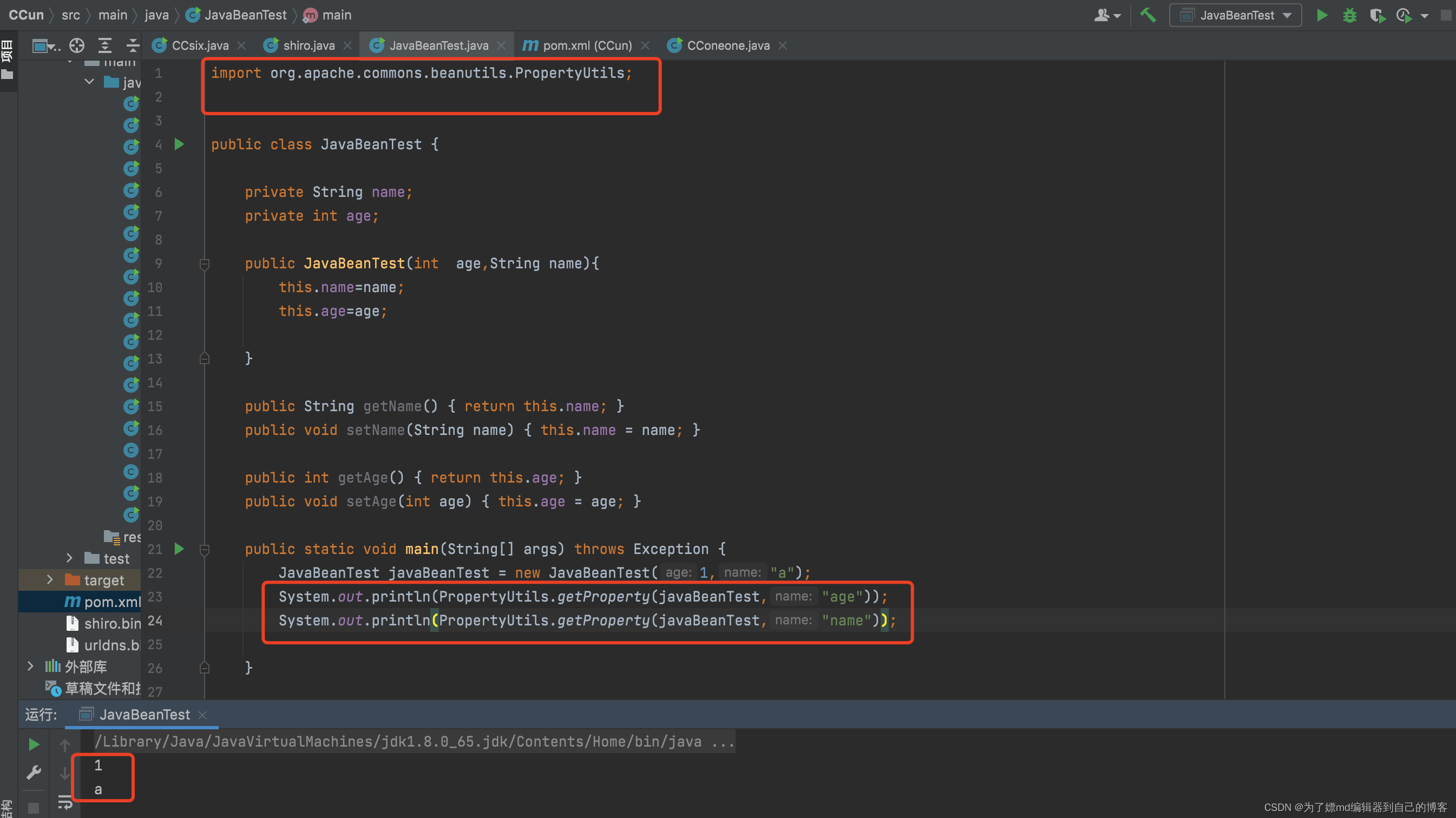Click the Stop button in top toolbar
The width and height of the screenshot is (1456, 818).
tap(1446, 15)
